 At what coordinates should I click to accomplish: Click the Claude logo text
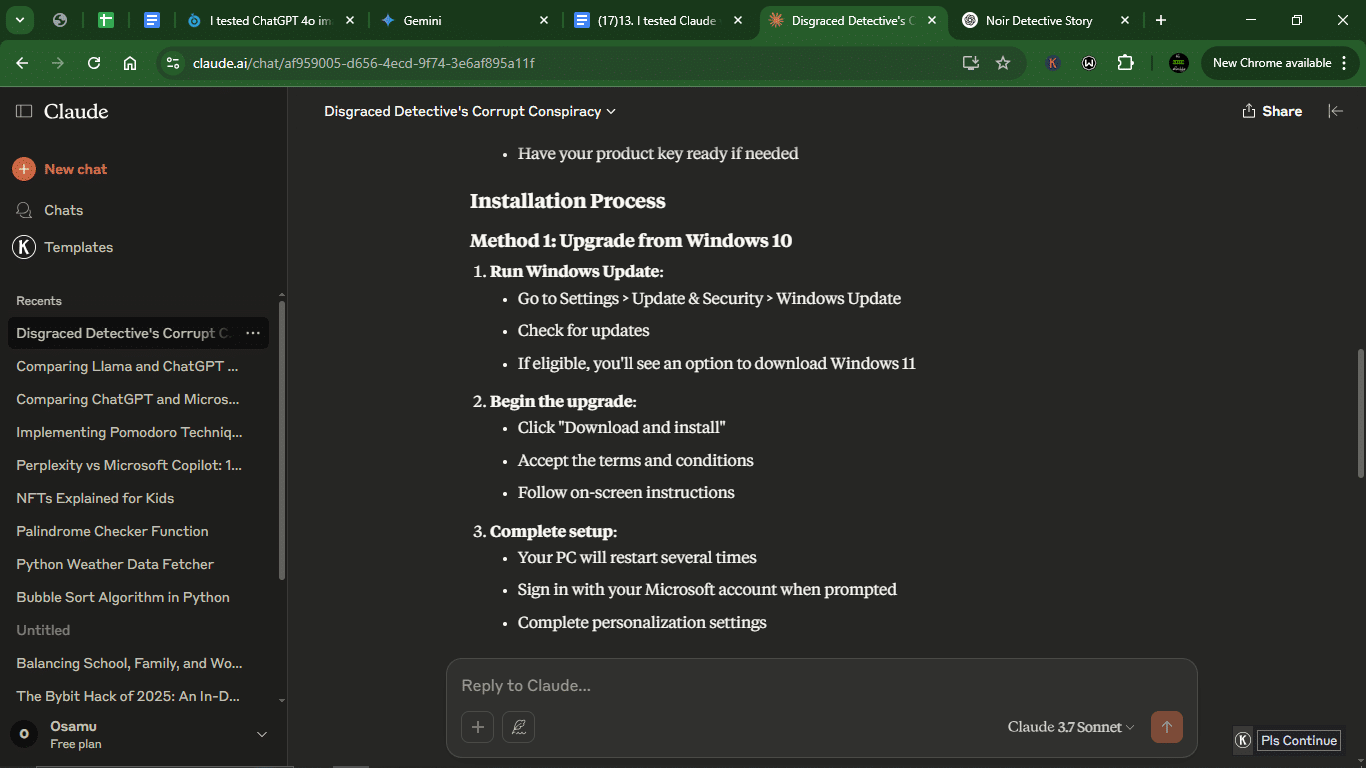click(x=76, y=111)
